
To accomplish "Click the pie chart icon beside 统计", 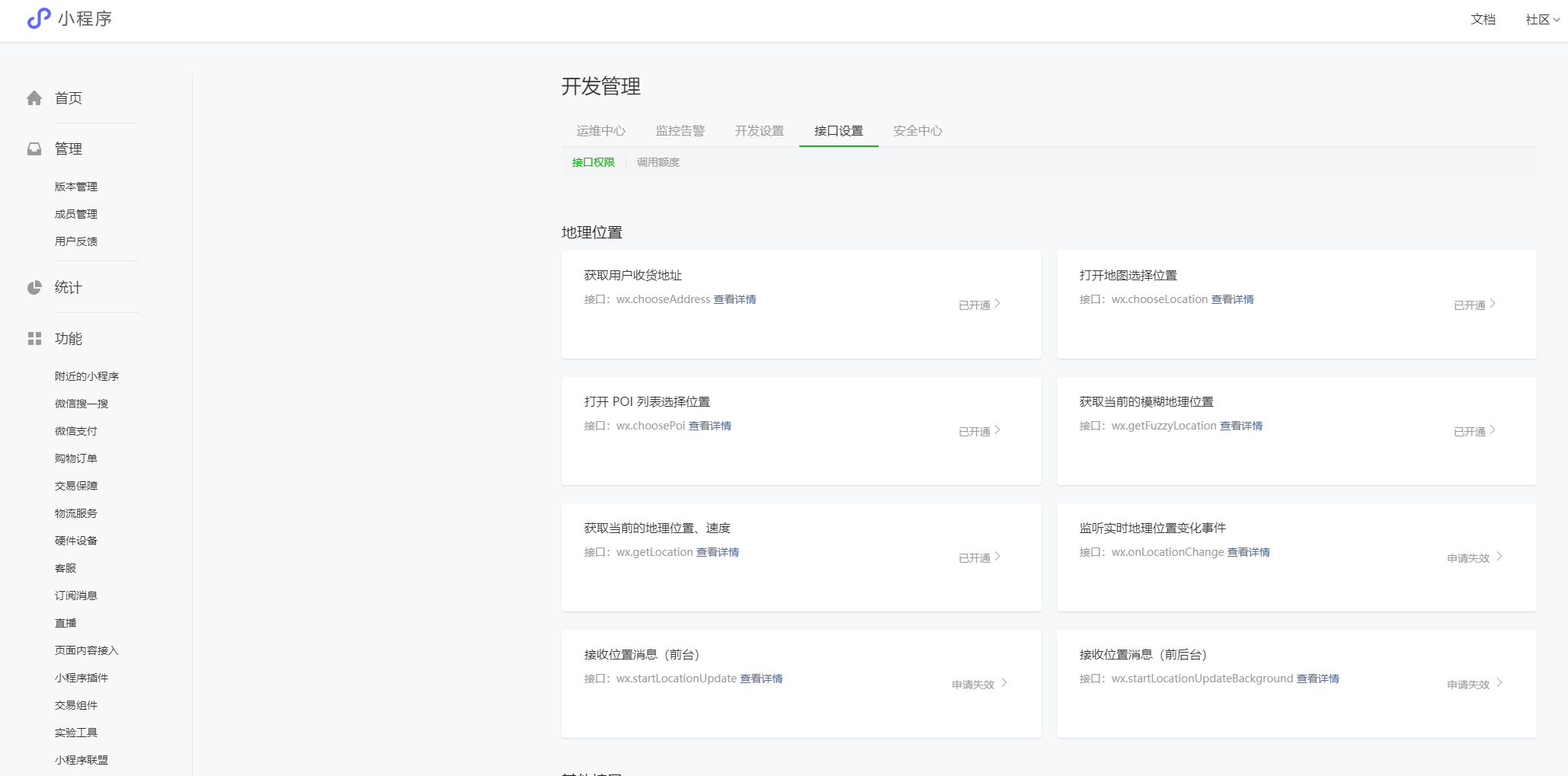I will coord(34,288).
